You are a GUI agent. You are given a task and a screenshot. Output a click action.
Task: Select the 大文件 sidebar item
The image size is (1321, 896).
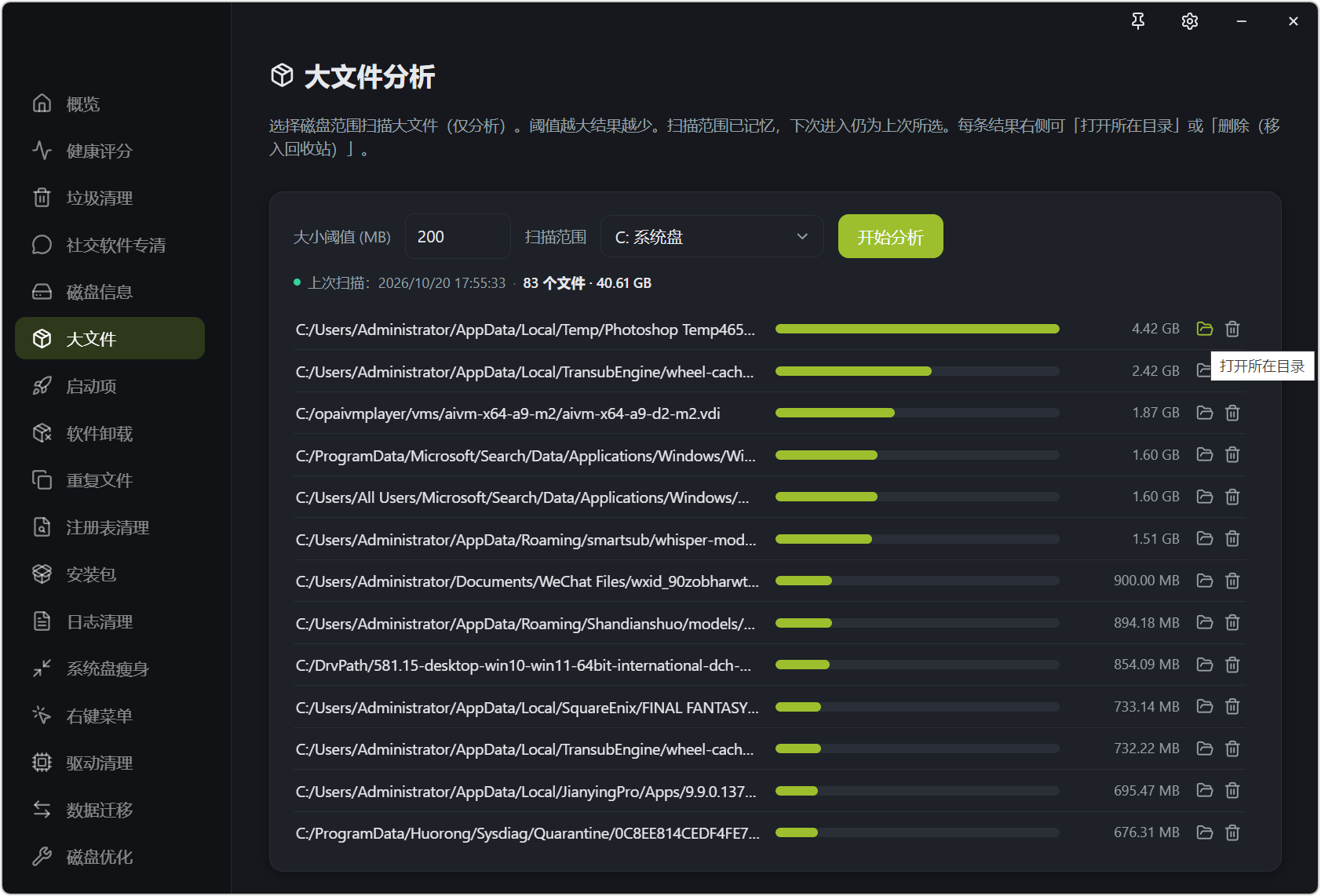[x=110, y=338]
